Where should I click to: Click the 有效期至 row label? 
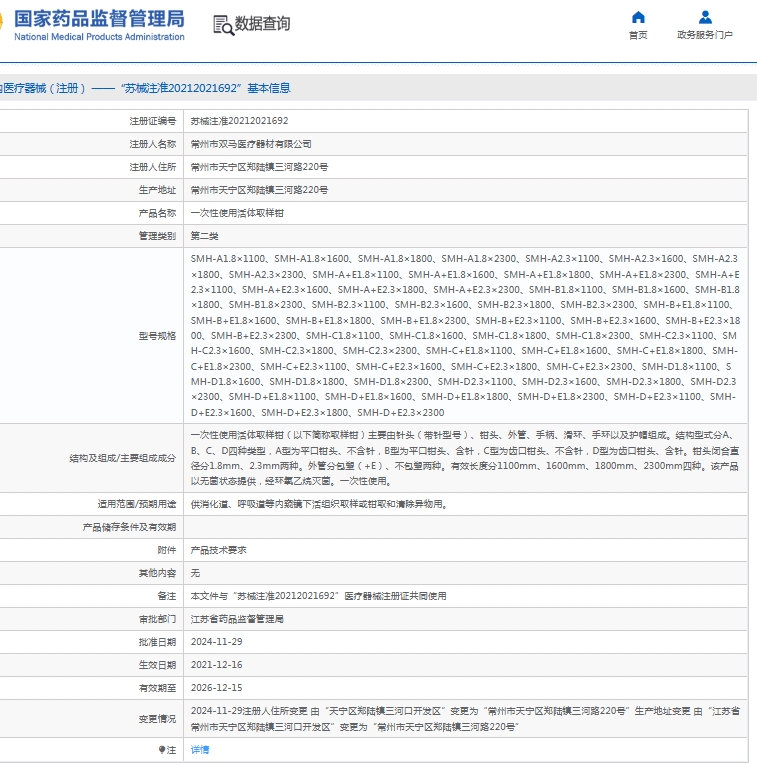tap(157, 688)
